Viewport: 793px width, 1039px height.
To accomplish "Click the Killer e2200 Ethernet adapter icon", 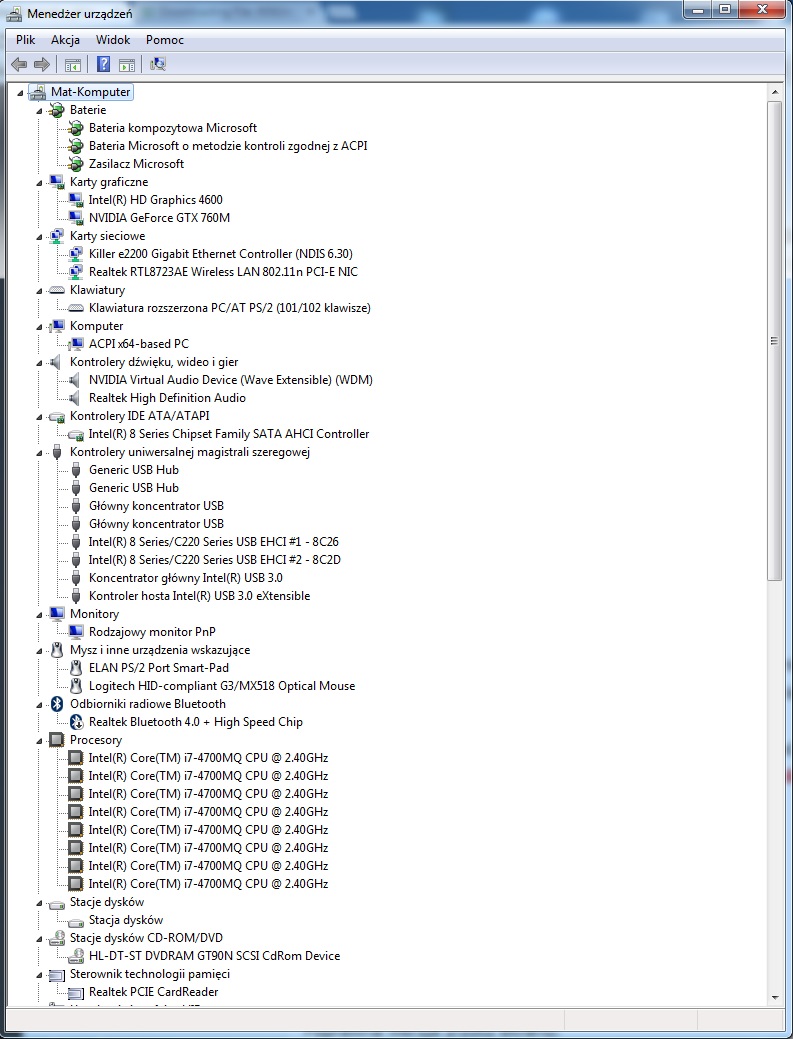I will pyautogui.click(x=76, y=254).
